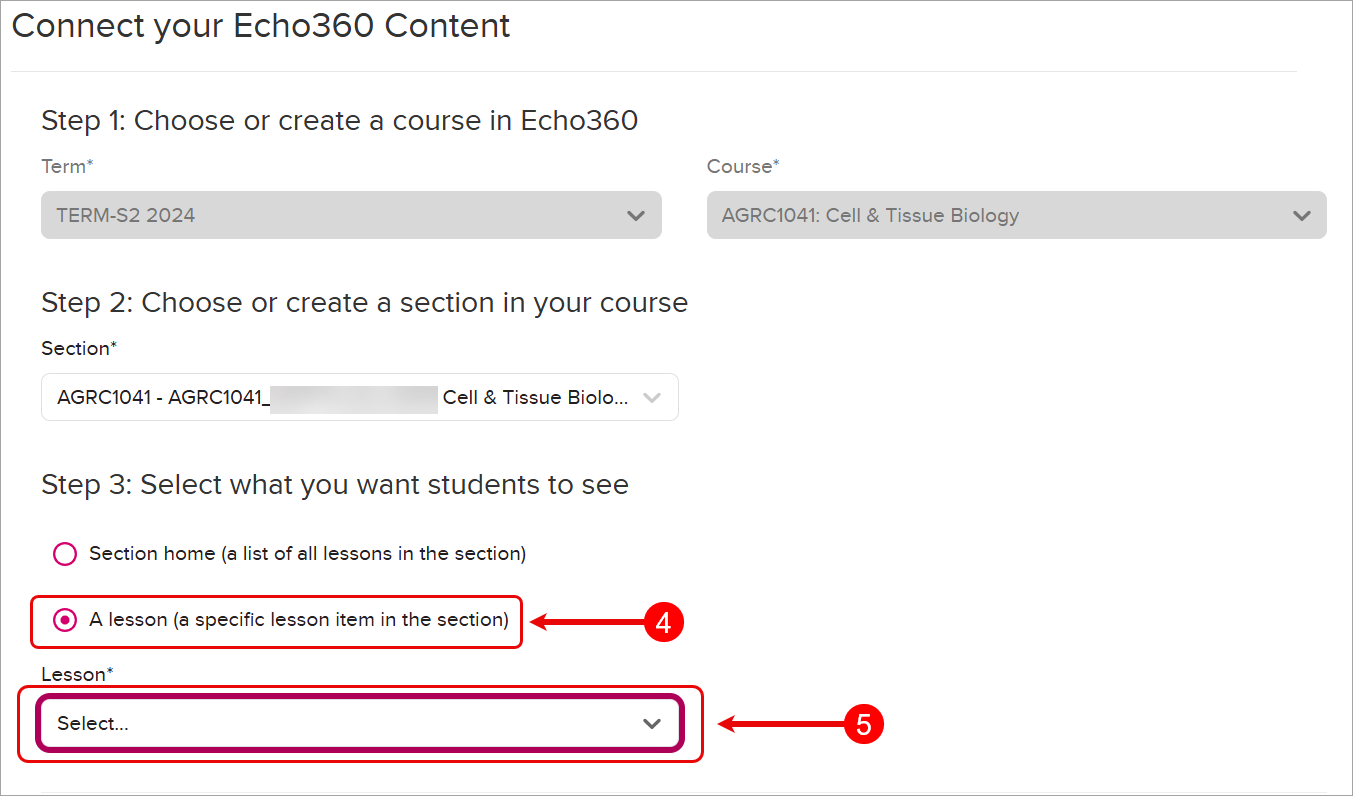Click the Lesson 'Select...' placeholder text
The width and height of the screenshot is (1353, 796).
pos(93,724)
